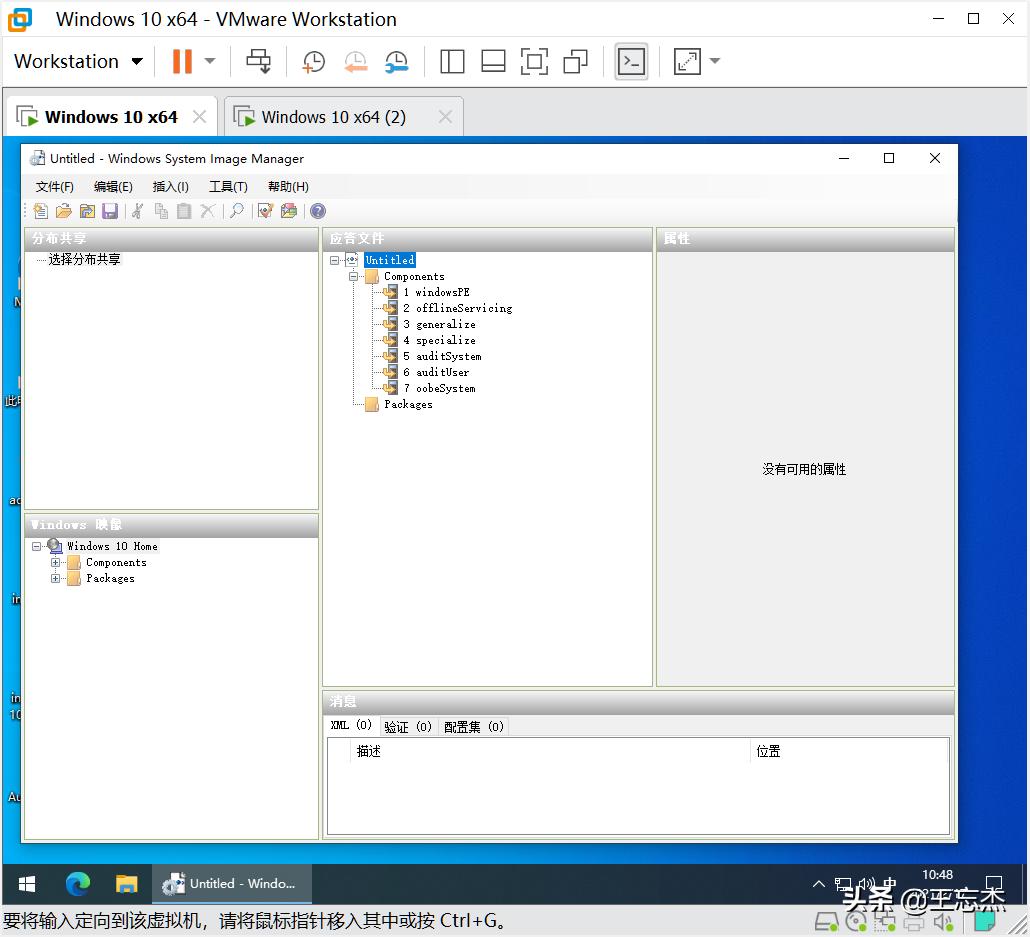Open the 工具(T) menu
Viewport: 1030px width, 937px height.
coord(228,186)
